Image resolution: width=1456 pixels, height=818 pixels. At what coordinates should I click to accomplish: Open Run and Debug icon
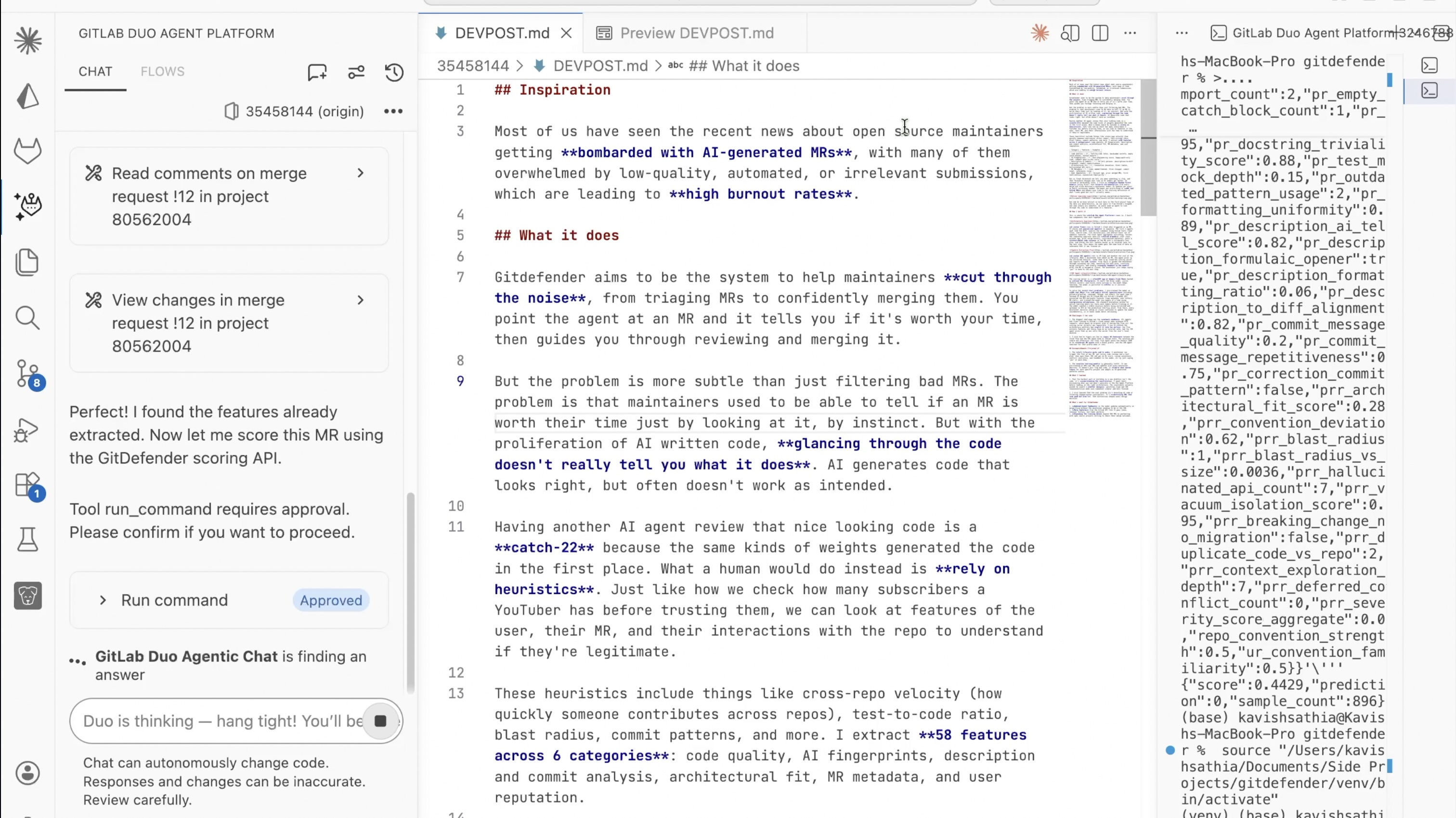click(x=28, y=430)
